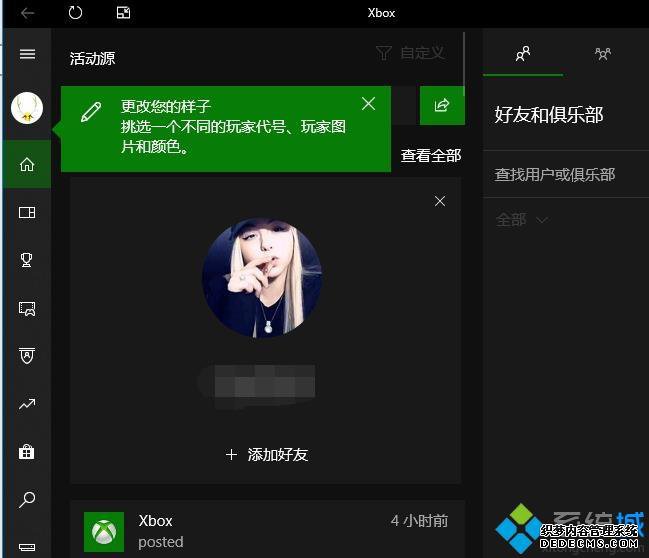Go back with the arrow button
649x558 pixels.
27,13
